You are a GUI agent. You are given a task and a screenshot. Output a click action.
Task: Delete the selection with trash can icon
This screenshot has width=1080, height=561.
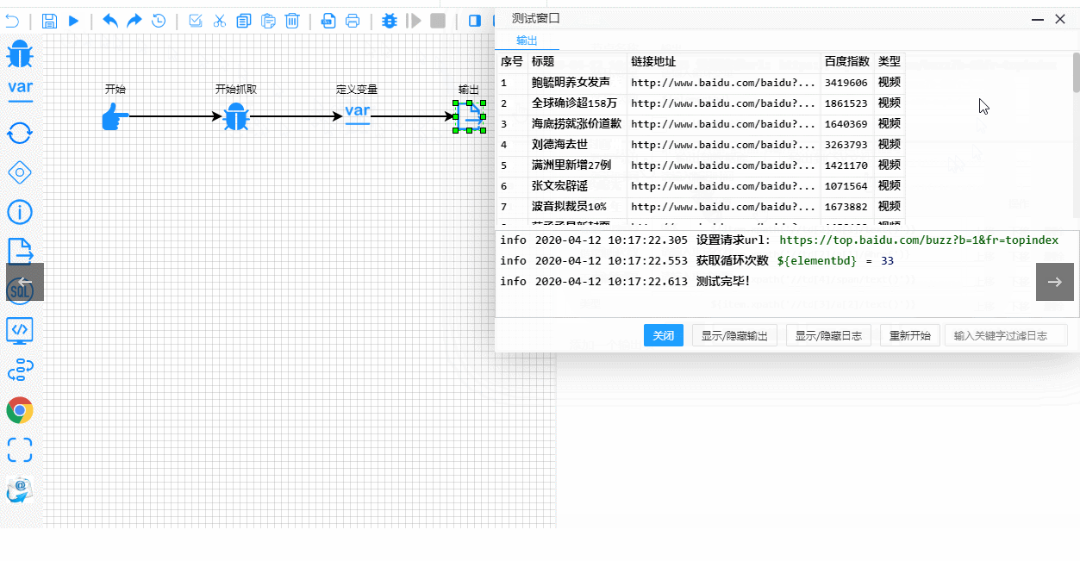[292, 21]
